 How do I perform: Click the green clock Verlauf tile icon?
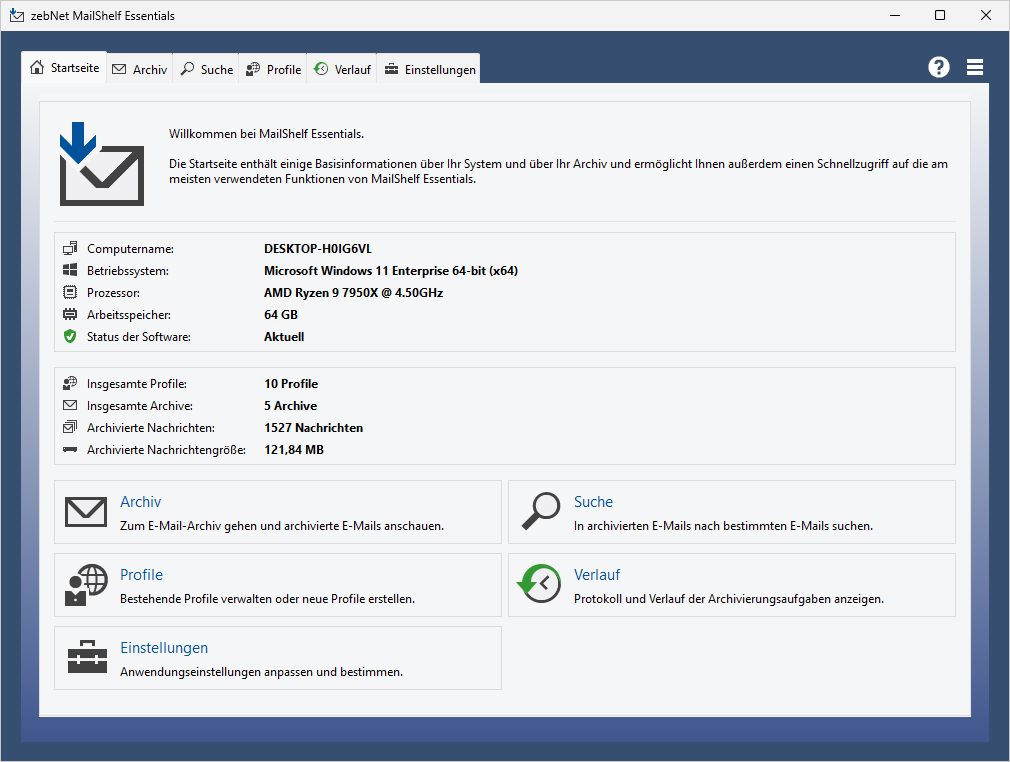pos(539,585)
